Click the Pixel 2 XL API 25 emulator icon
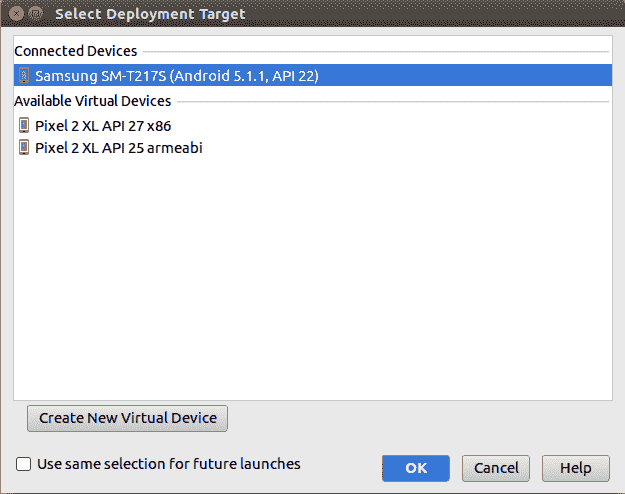 click(x=24, y=147)
